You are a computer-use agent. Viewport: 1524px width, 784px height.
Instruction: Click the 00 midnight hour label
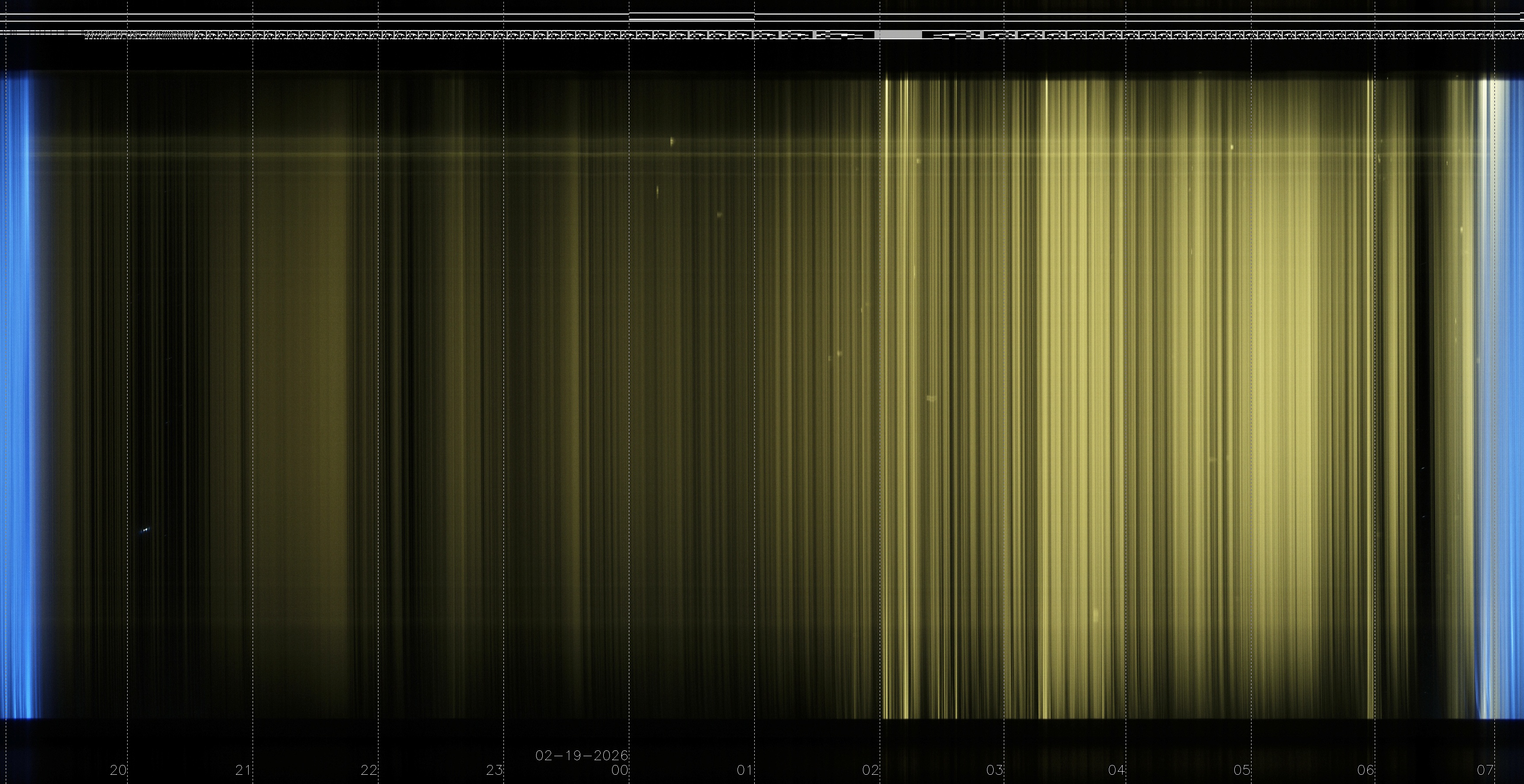[x=620, y=770]
